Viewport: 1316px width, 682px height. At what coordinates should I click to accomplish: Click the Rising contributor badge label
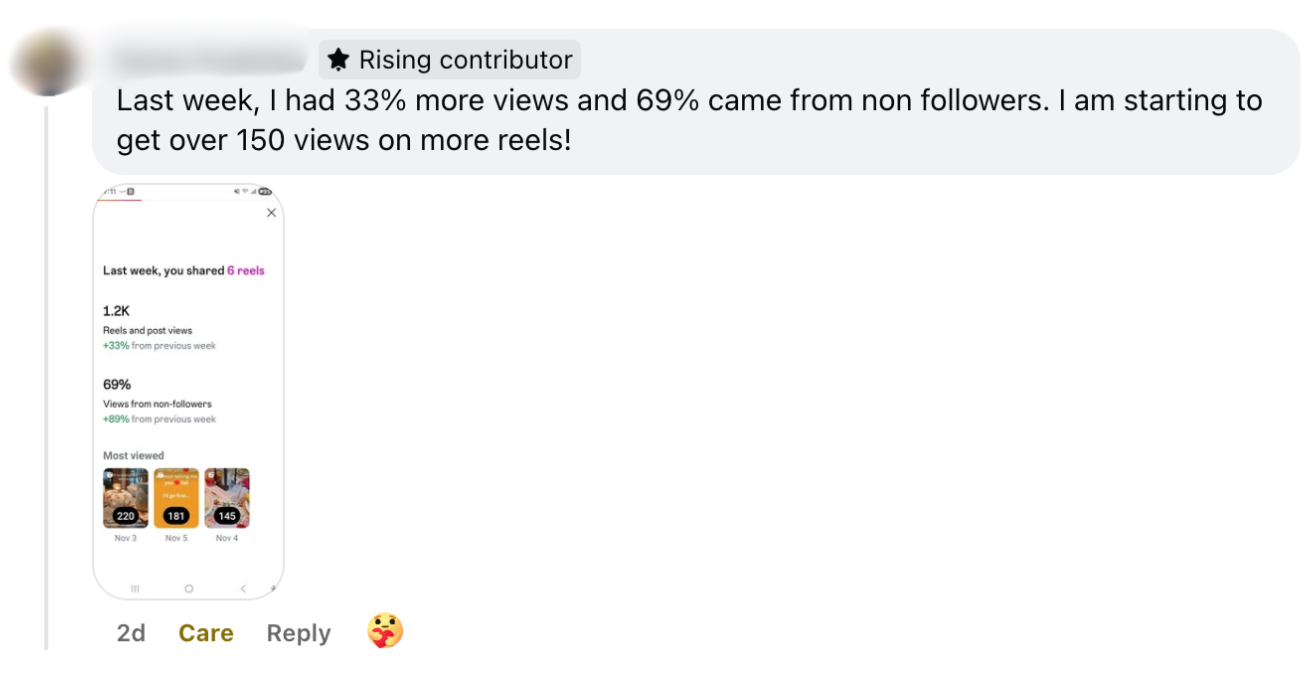465,60
